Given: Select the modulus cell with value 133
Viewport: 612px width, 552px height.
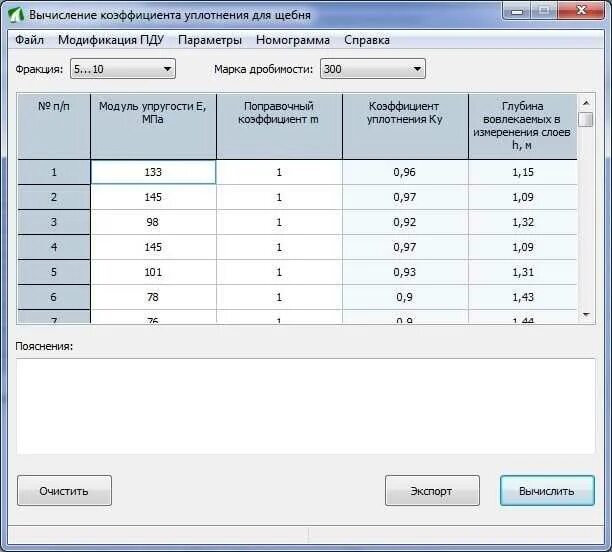Looking at the screenshot, I should (153, 172).
